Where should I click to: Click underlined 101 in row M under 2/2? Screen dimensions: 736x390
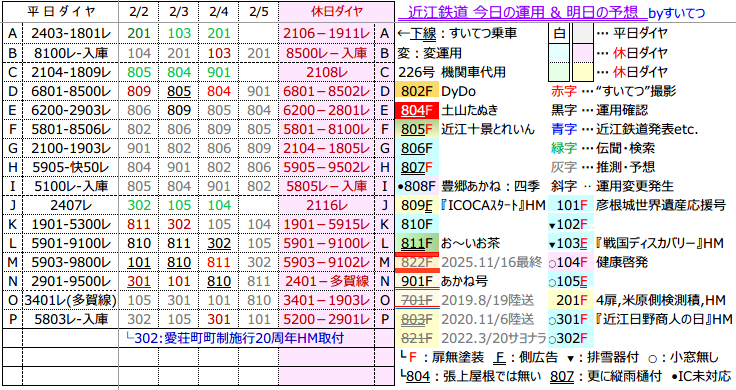point(139,262)
